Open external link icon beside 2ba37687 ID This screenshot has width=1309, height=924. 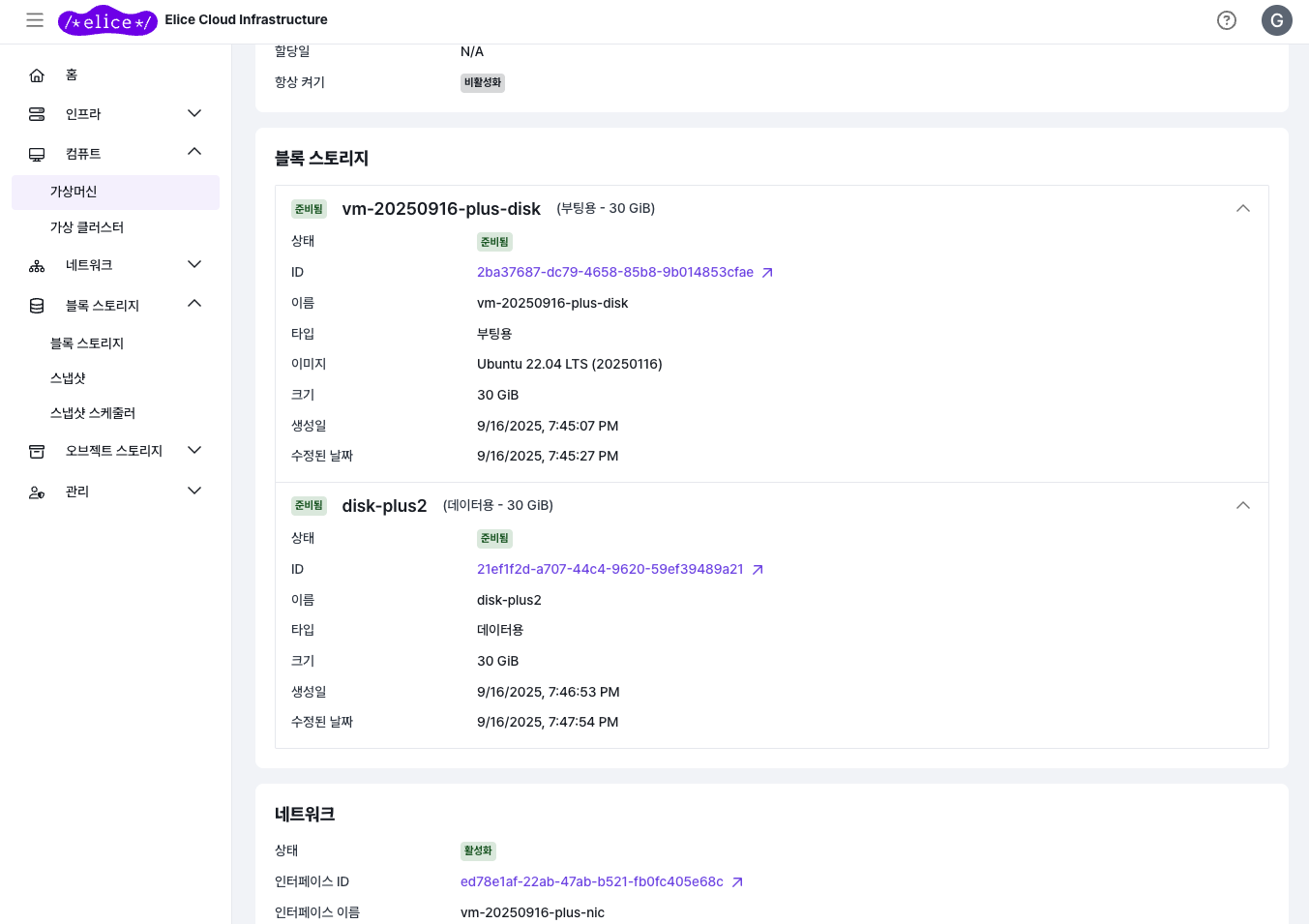click(767, 273)
